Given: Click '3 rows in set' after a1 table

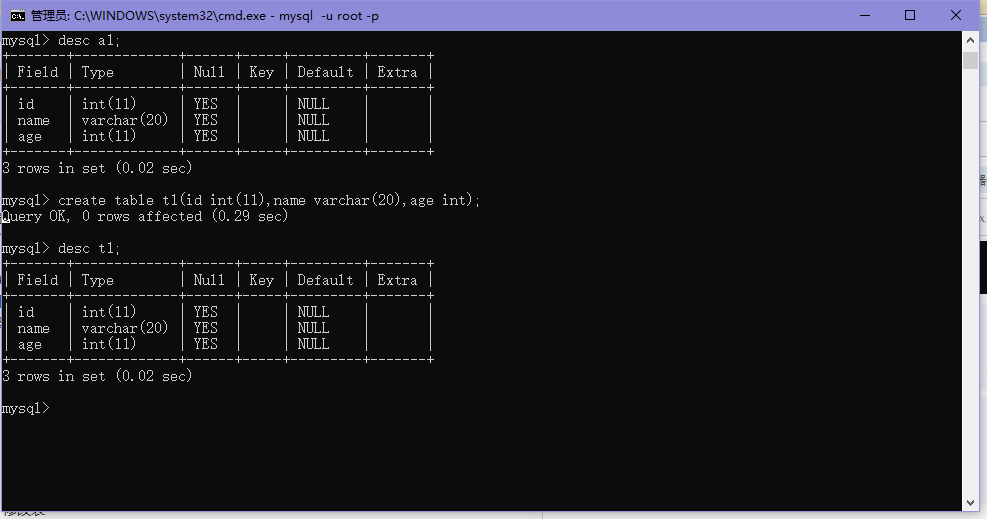Looking at the screenshot, I should (97, 169).
